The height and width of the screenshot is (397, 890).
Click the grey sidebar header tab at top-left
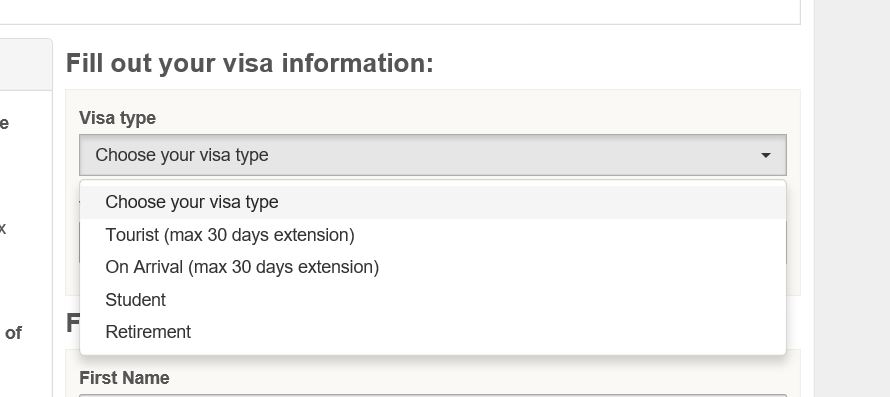[x=26, y=64]
